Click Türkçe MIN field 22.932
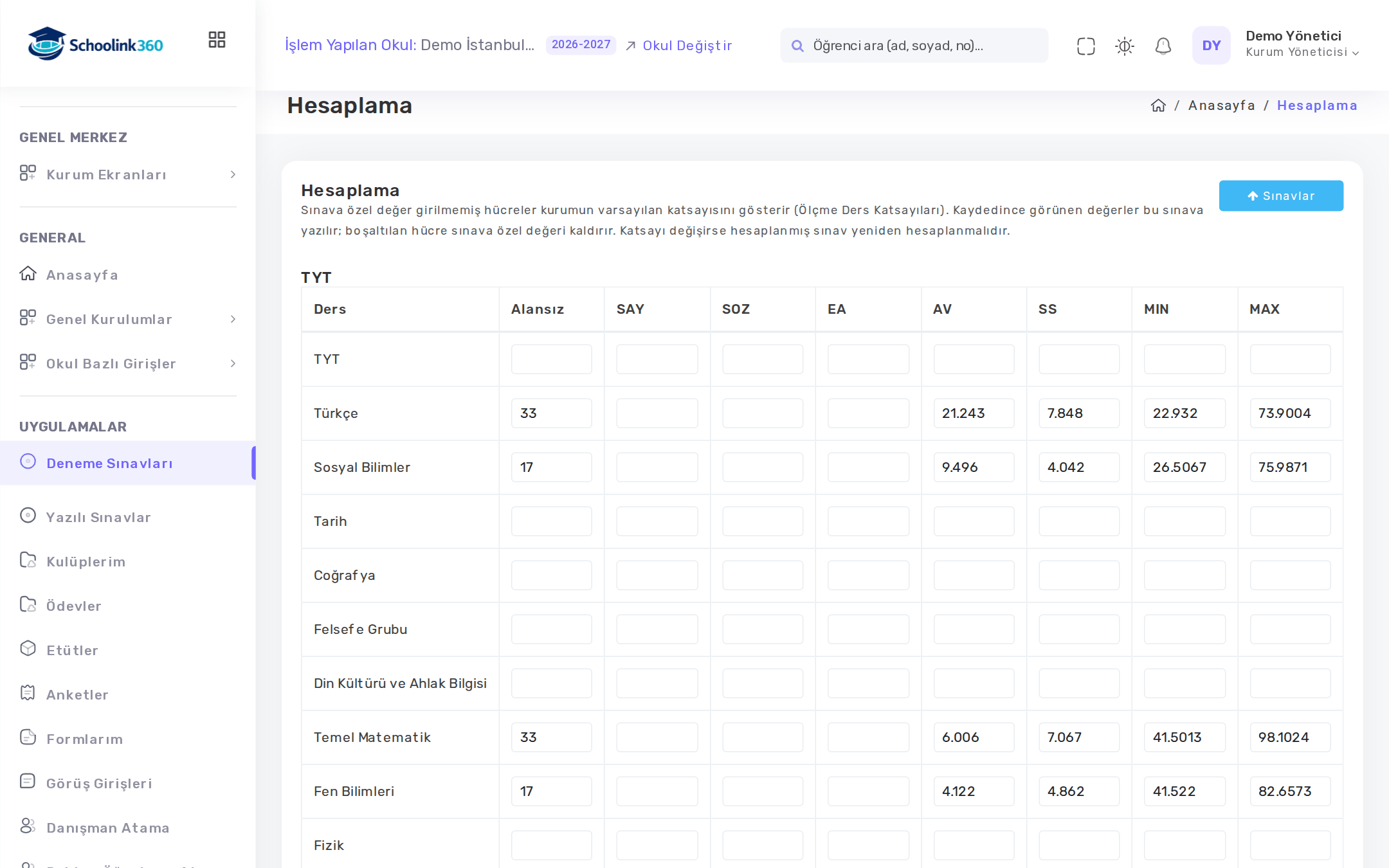This screenshot has width=1389, height=868. pos(1185,413)
